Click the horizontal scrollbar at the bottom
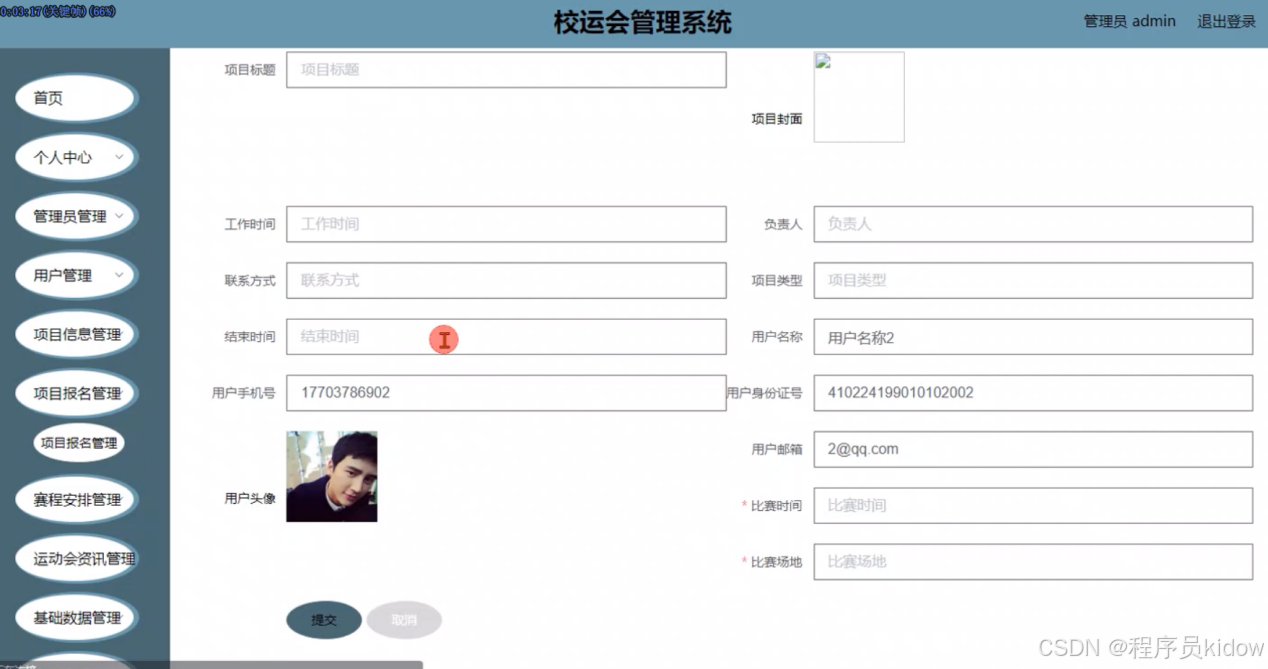The height and width of the screenshot is (669, 1268). tap(295, 662)
